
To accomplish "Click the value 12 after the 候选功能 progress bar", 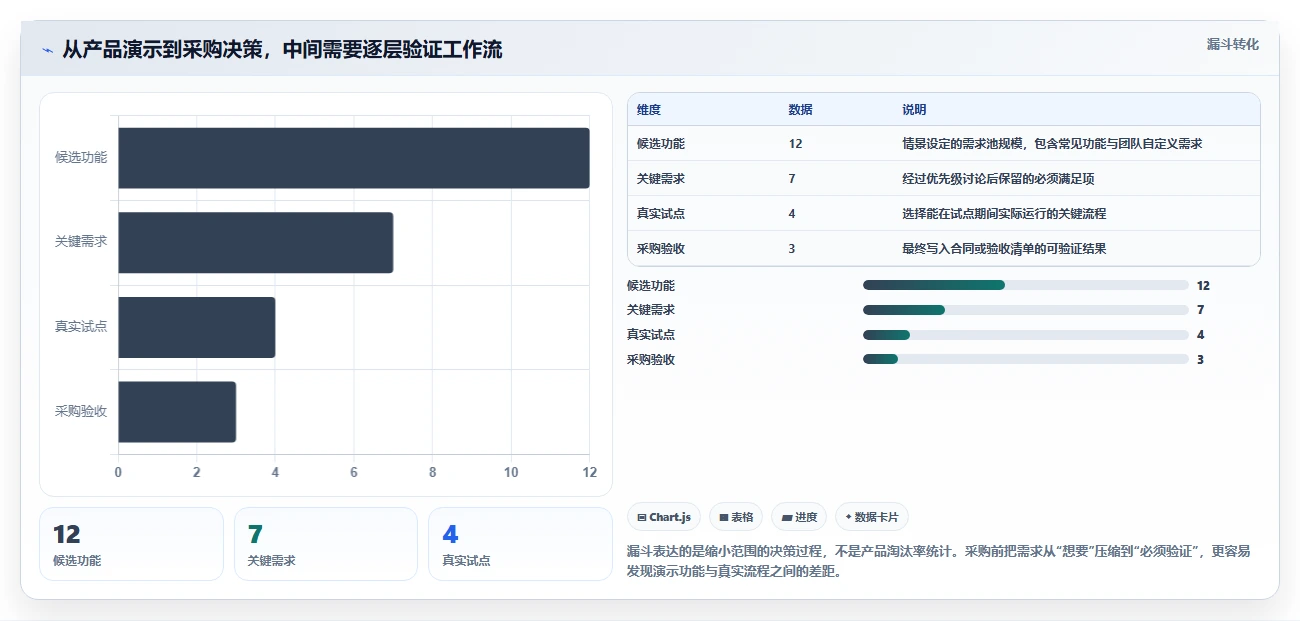I will pos(1203,286).
